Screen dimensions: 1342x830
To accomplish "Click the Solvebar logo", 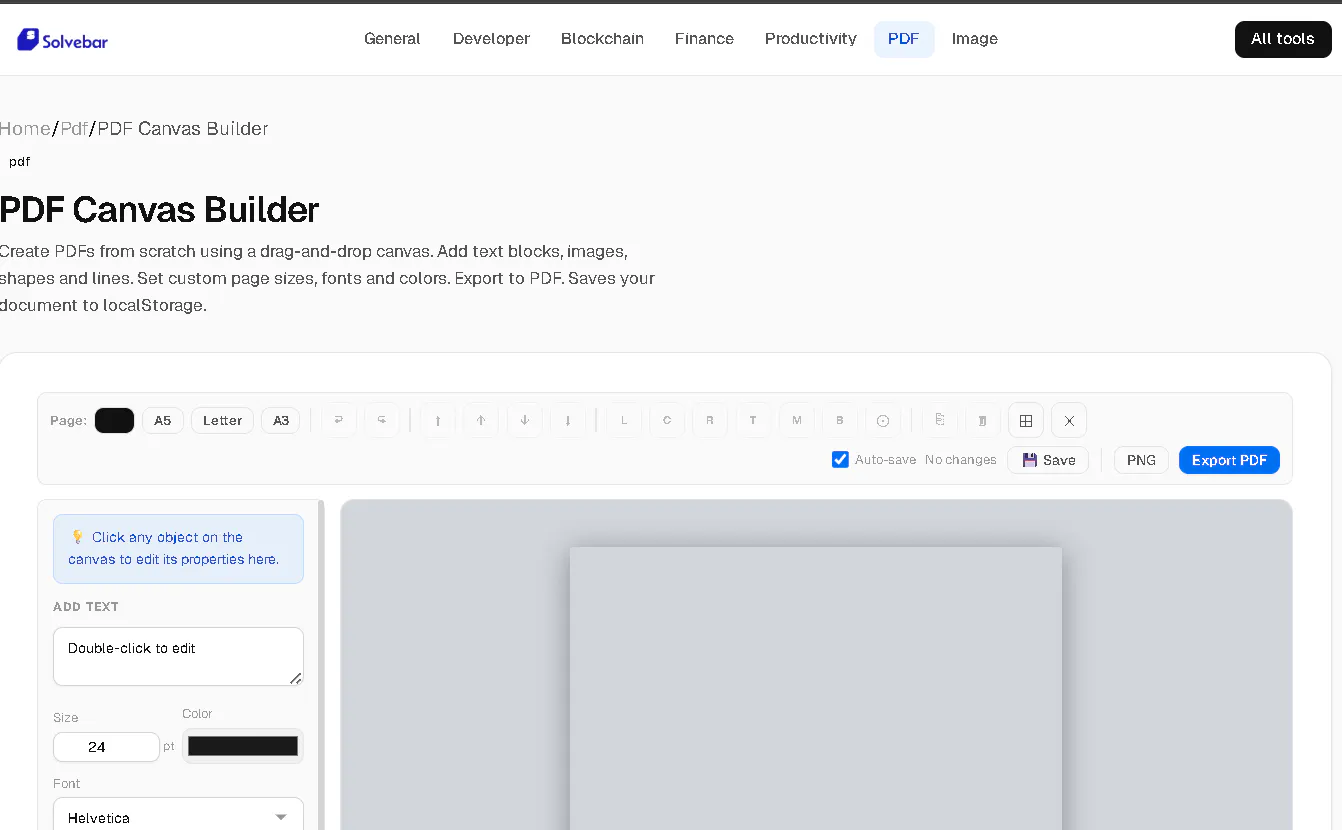I will pyautogui.click(x=62, y=40).
